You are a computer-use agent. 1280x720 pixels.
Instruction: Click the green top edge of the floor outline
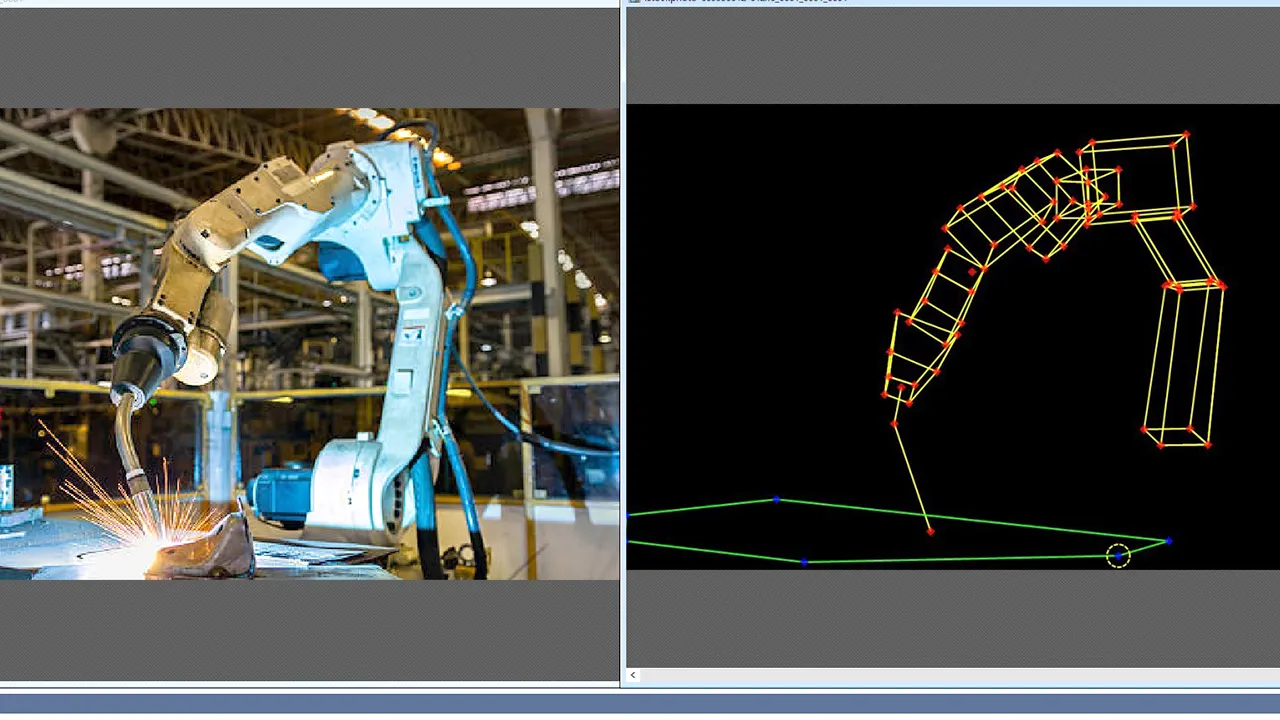[970, 520]
